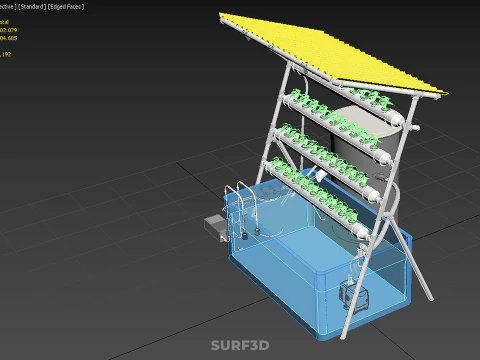The height and width of the screenshot is (360, 480).
Task: Open the [Edged Faces] viewport display menu
Action: (x=66, y=7)
